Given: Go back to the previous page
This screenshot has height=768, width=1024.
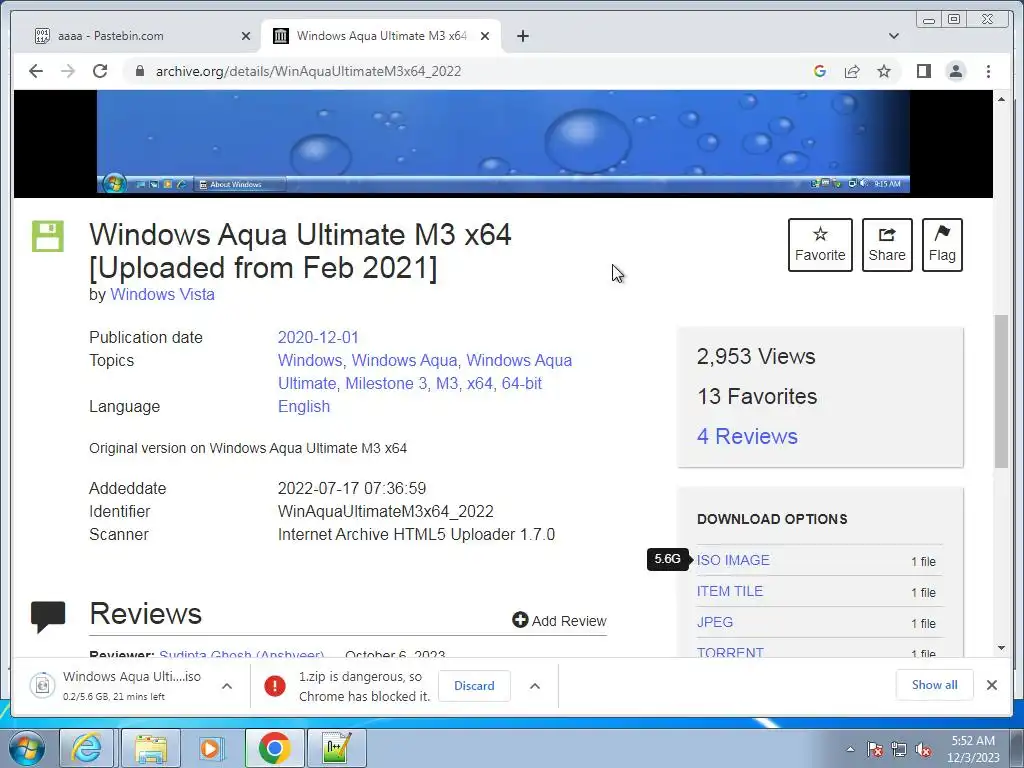Looking at the screenshot, I should [36, 71].
